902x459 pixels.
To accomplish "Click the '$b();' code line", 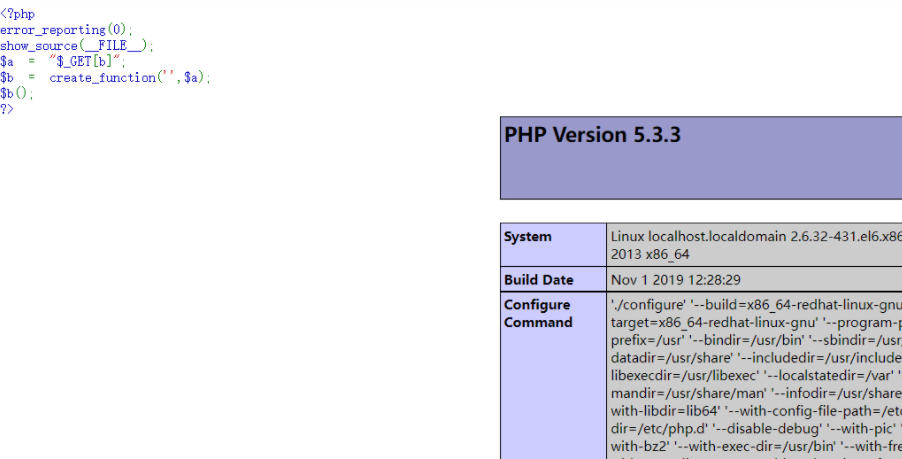I will tap(17, 93).
